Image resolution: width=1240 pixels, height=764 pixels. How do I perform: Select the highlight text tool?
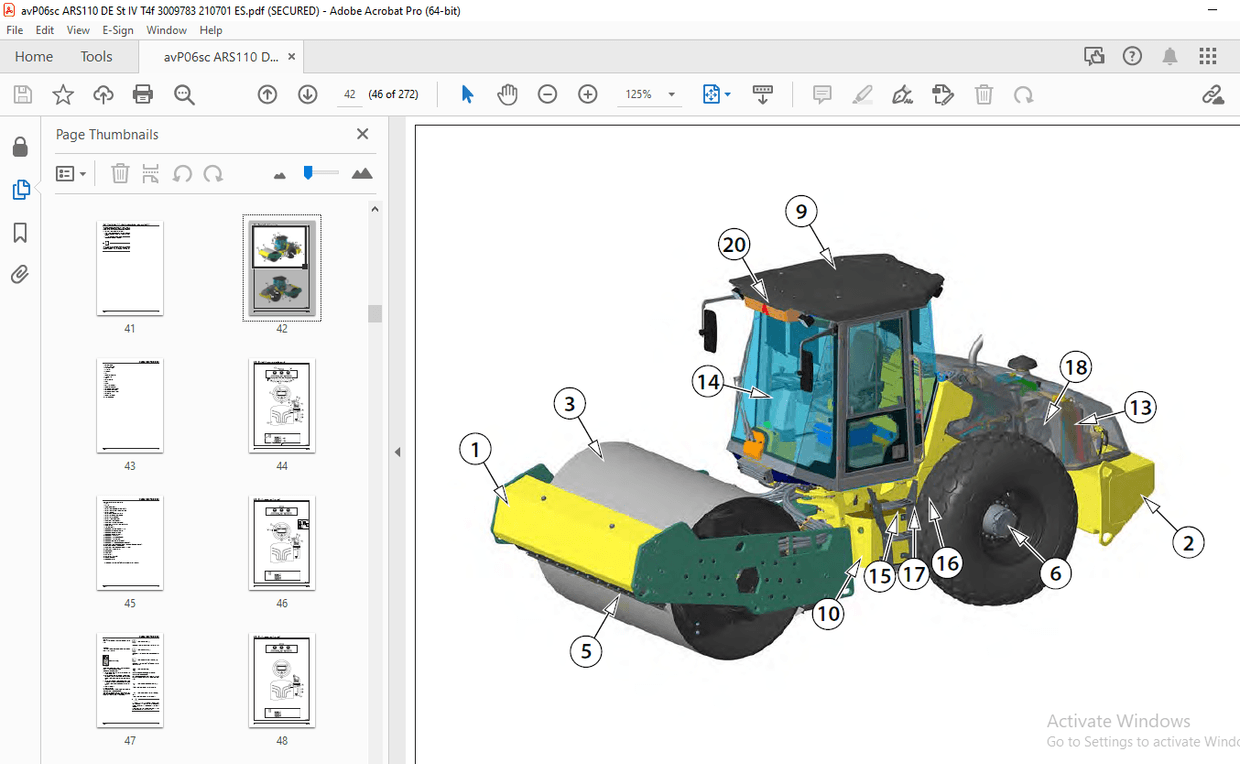point(862,94)
